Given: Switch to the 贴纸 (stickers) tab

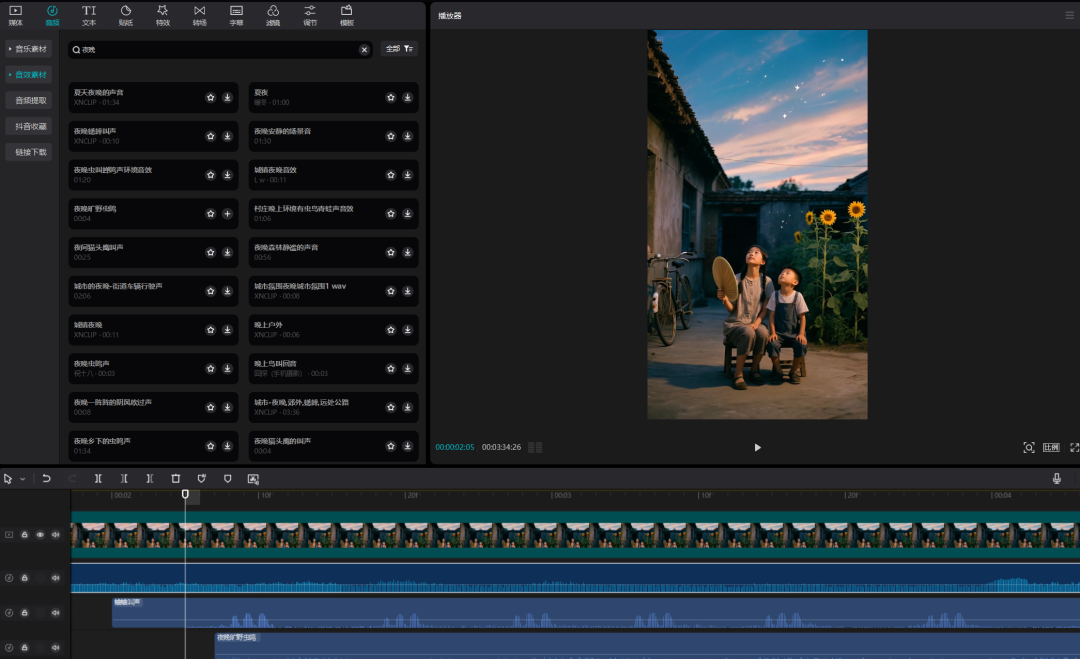Looking at the screenshot, I should coord(126,14).
